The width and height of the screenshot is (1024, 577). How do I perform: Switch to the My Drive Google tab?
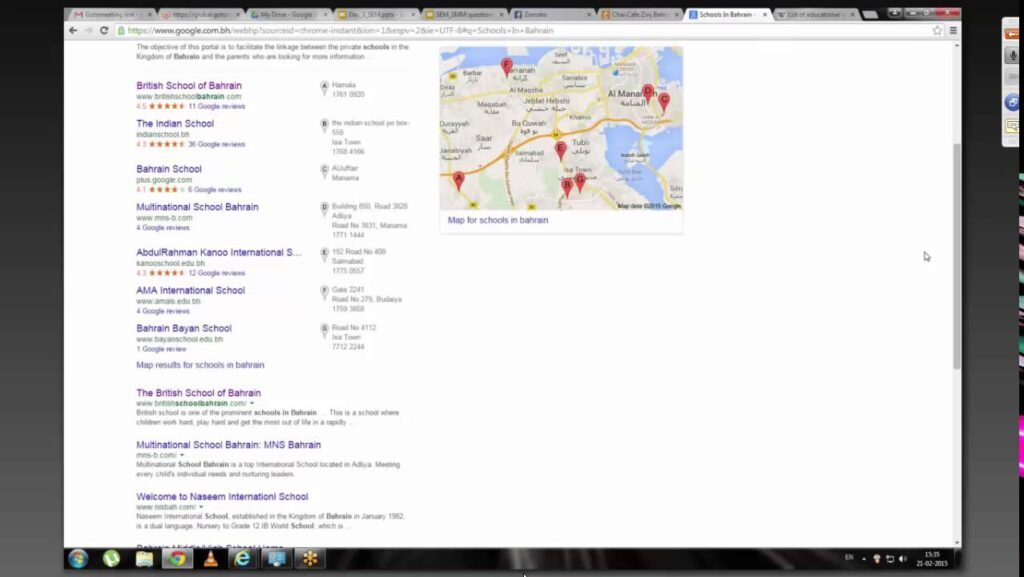point(287,14)
